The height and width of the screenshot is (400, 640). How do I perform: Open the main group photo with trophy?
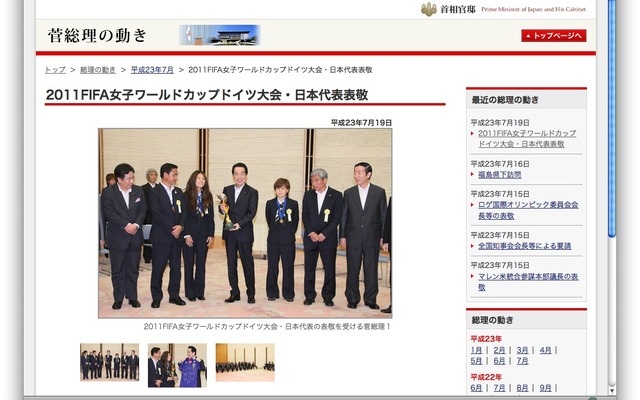click(x=245, y=223)
